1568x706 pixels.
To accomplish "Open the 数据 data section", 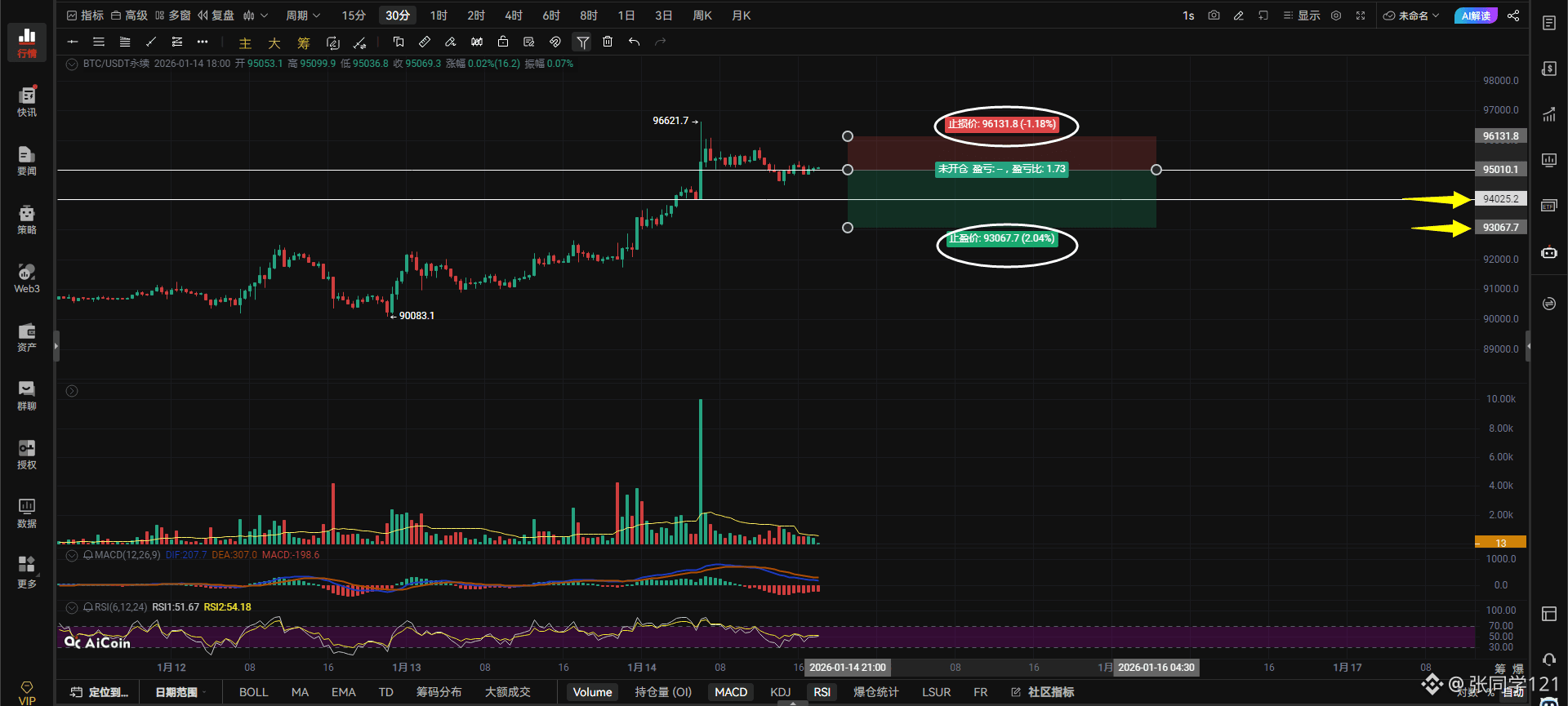I will 27,513.
